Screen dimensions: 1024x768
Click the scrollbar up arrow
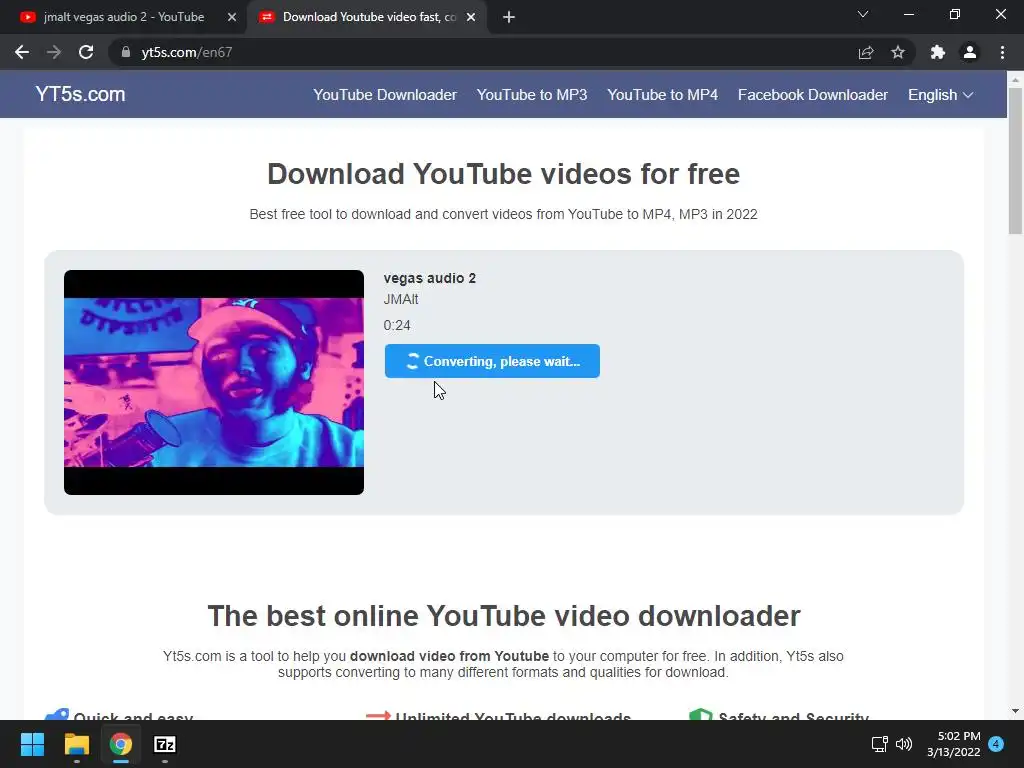[1015, 80]
